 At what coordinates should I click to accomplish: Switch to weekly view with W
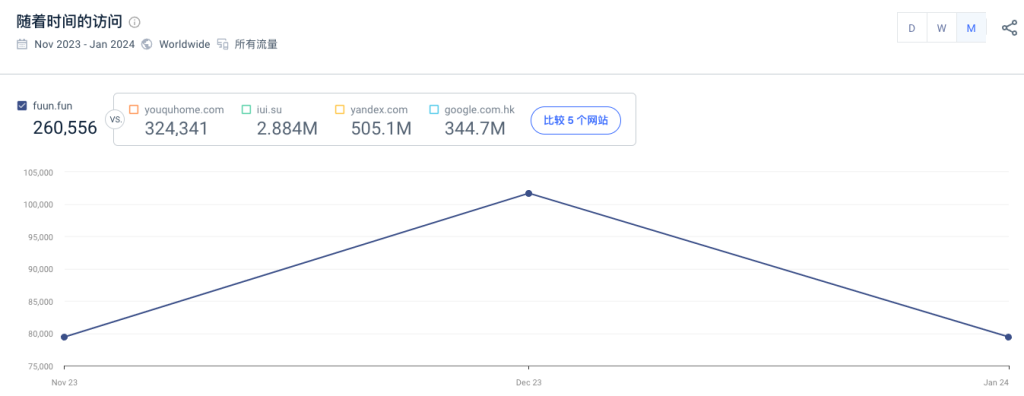pyautogui.click(x=942, y=28)
